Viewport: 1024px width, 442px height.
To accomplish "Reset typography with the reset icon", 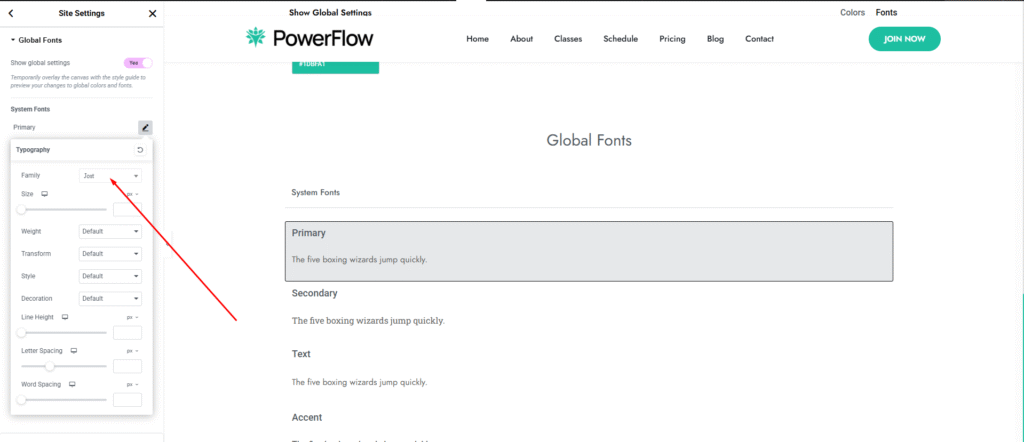I will coord(140,150).
